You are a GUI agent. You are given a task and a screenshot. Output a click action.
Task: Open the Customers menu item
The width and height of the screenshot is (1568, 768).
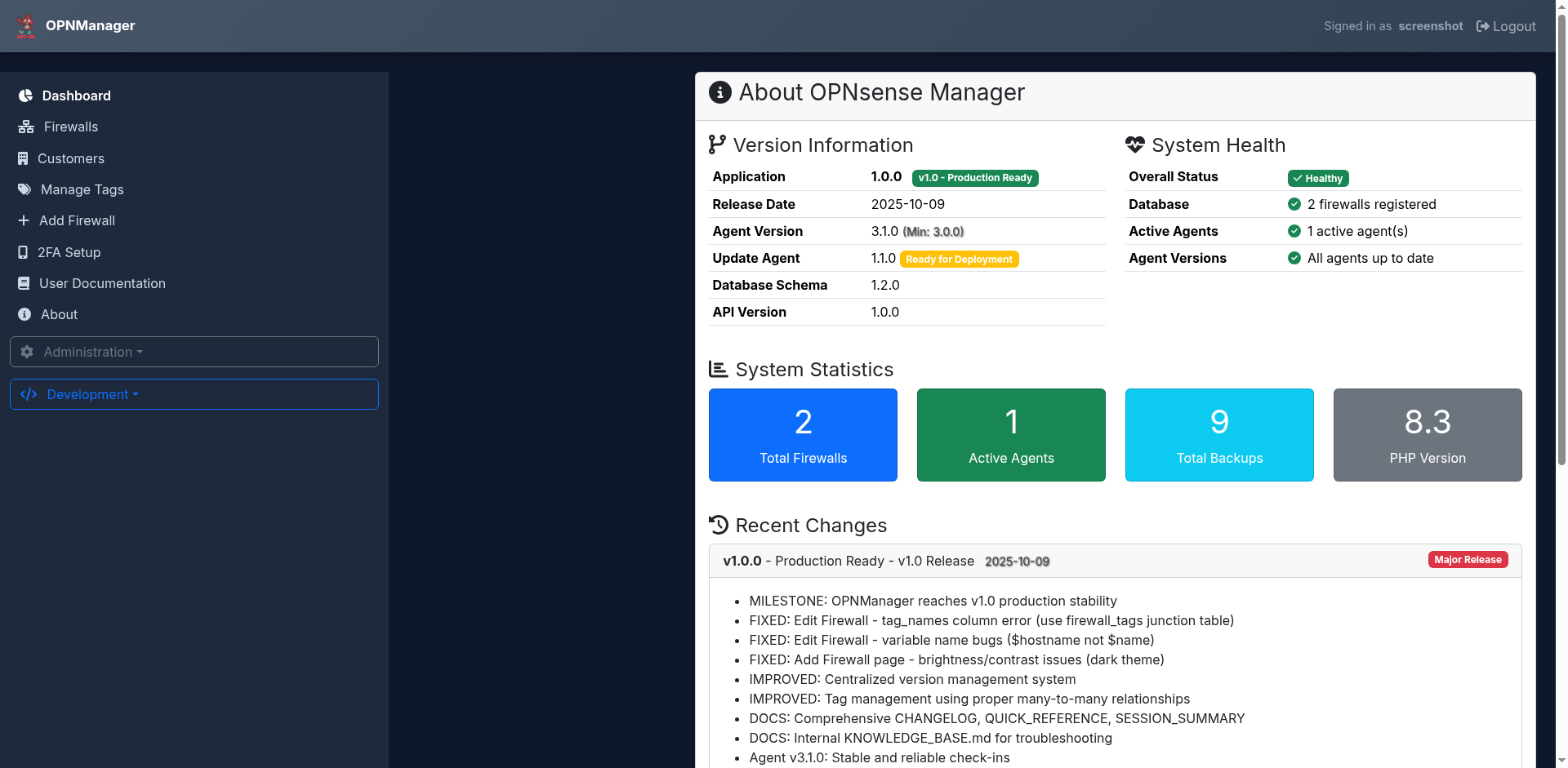(71, 158)
